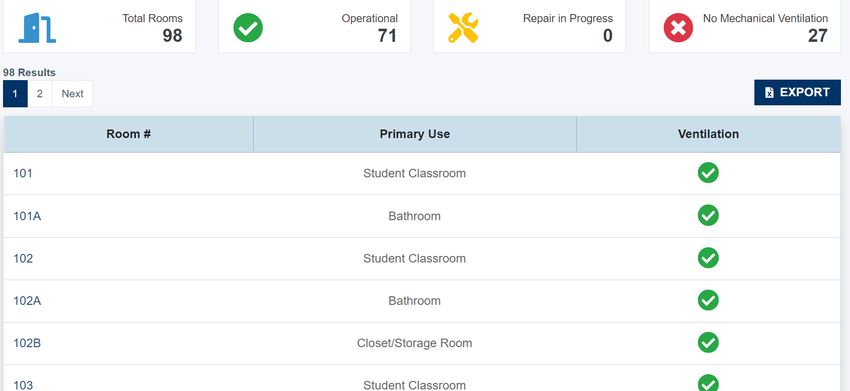Advance with the Next pagination button
850x391 pixels.
click(x=72, y=94)
